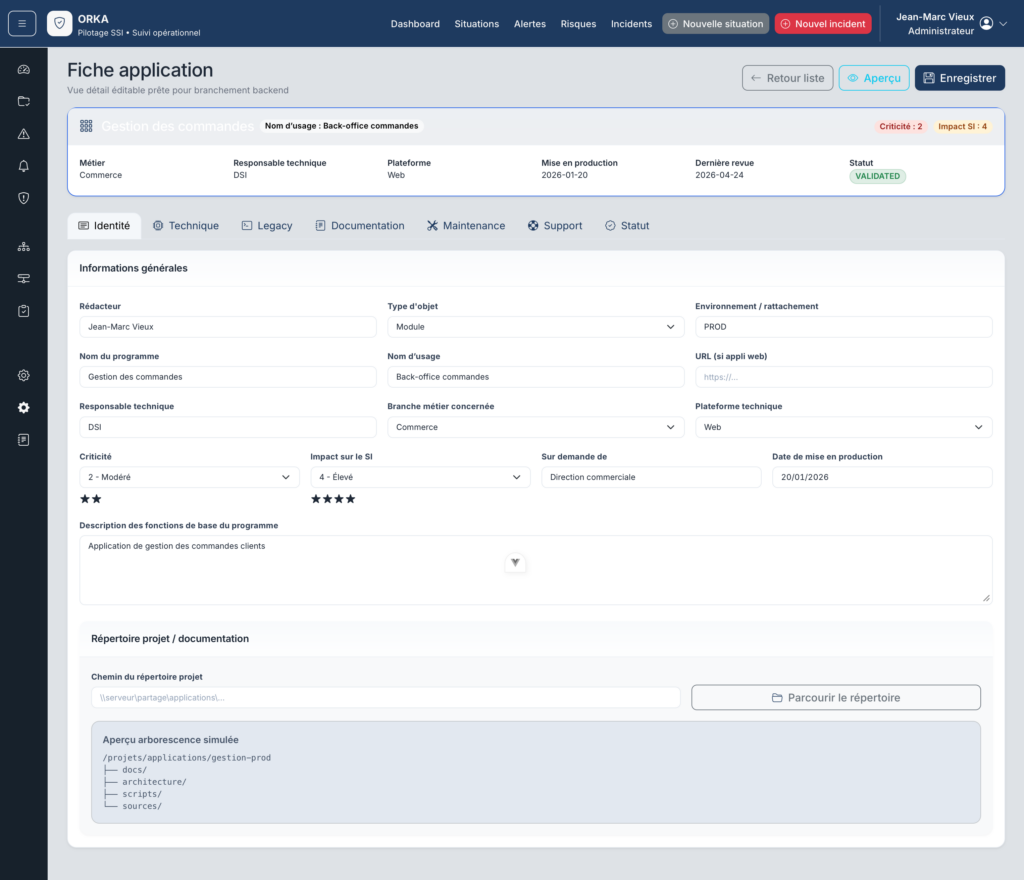
Task: Click the docs/ entry in the tree preview
Action: click(x=135, y=770)
